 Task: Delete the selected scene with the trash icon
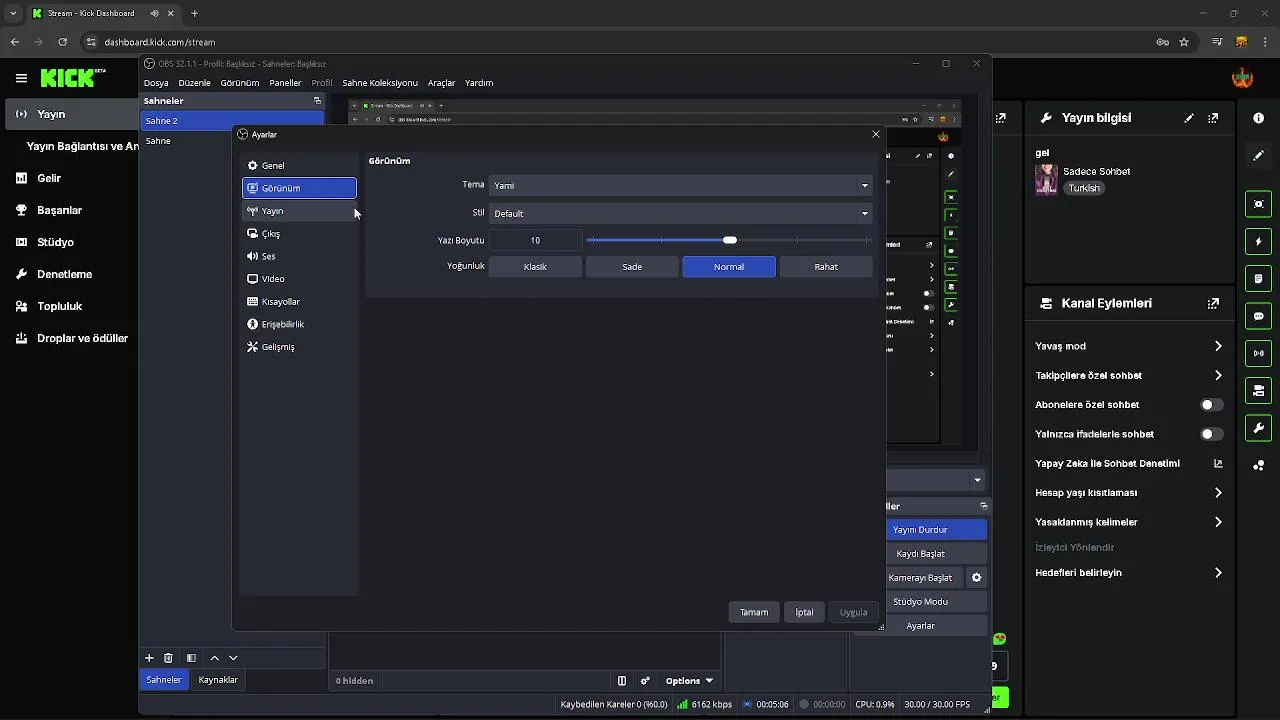pos(168,658)
